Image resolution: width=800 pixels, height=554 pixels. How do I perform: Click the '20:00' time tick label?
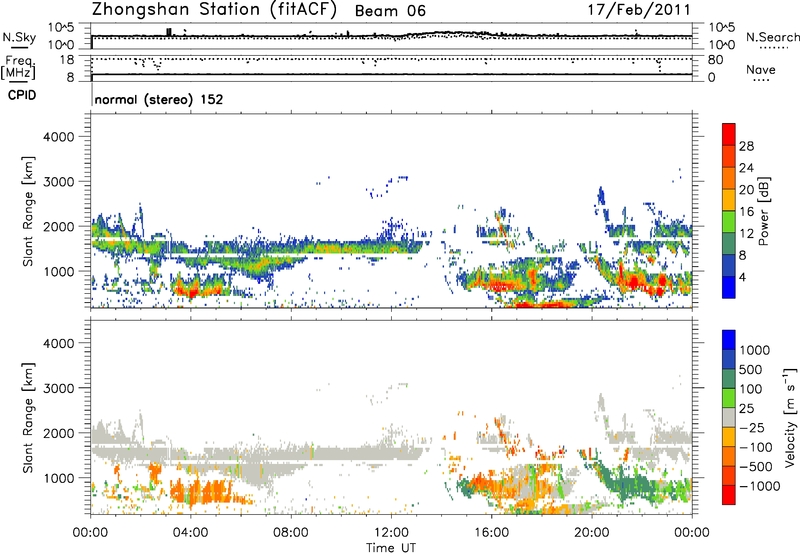click(591, 533)
